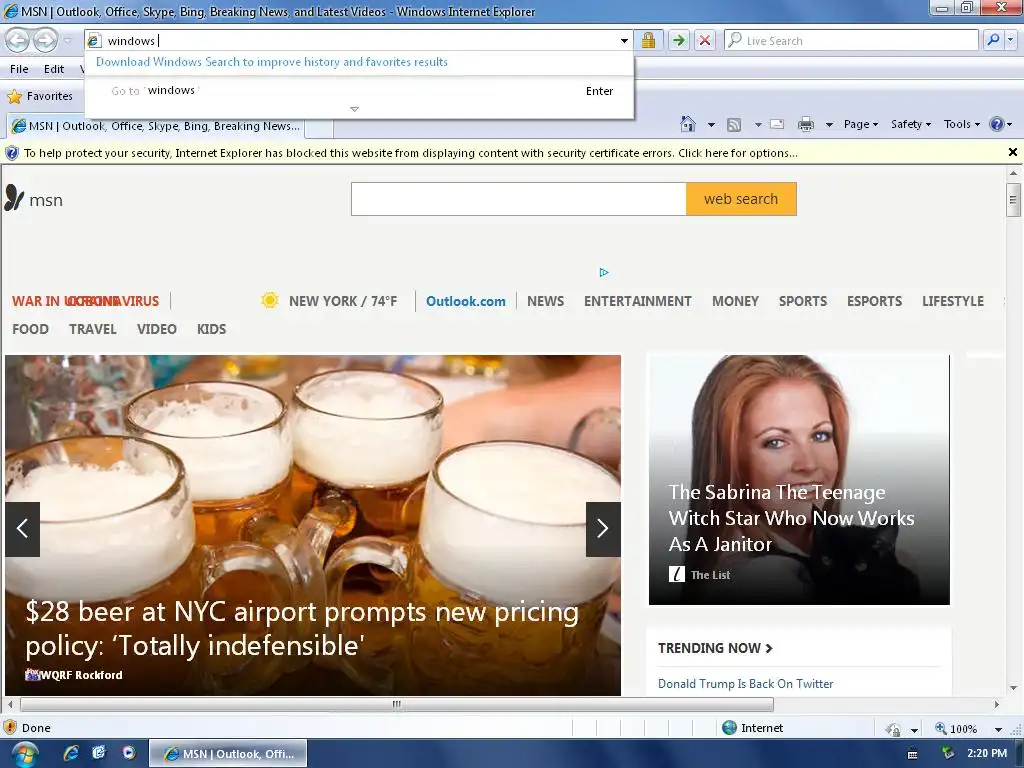The width and height of the screenshot is (1024, 768).
Task: Open the ENTERTAINMENT navigation link
Action: click(x=637, y=301)
